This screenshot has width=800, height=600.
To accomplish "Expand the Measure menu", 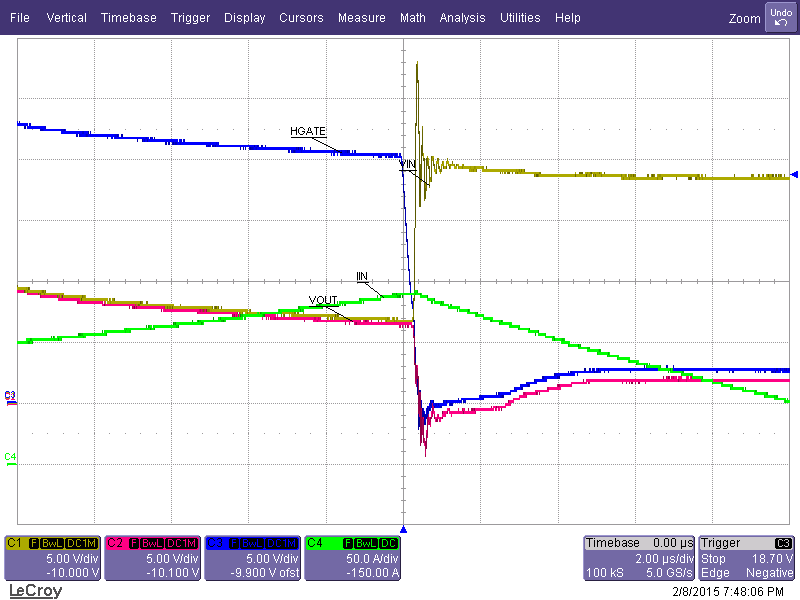I will 361,18.
